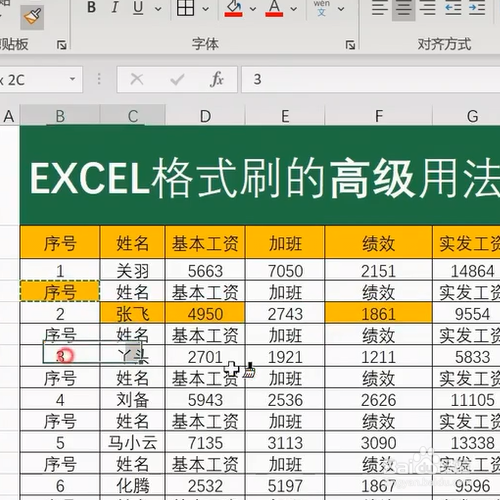500x500 pixels.
Task: Open the Insert Function fx dialog
Action: pyautogui.click(x=217, y=79)
